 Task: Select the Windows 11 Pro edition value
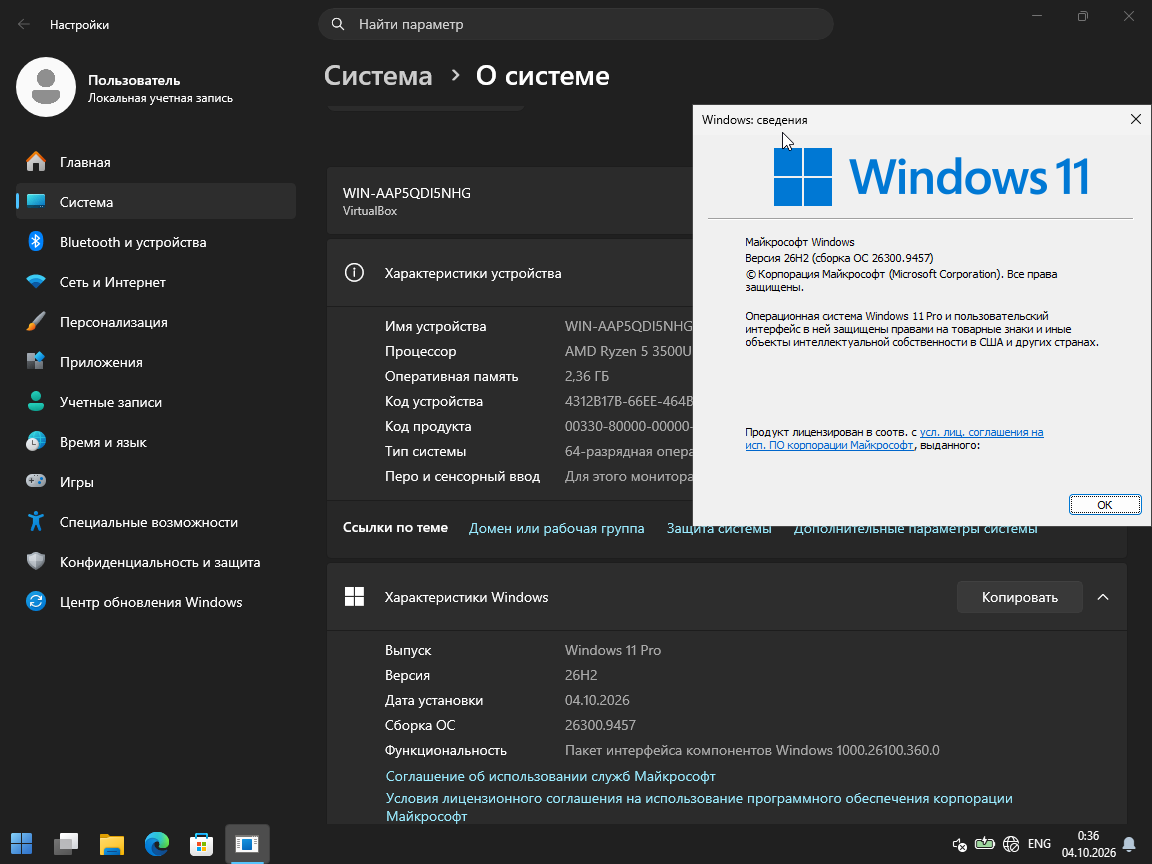pos(613,650)
